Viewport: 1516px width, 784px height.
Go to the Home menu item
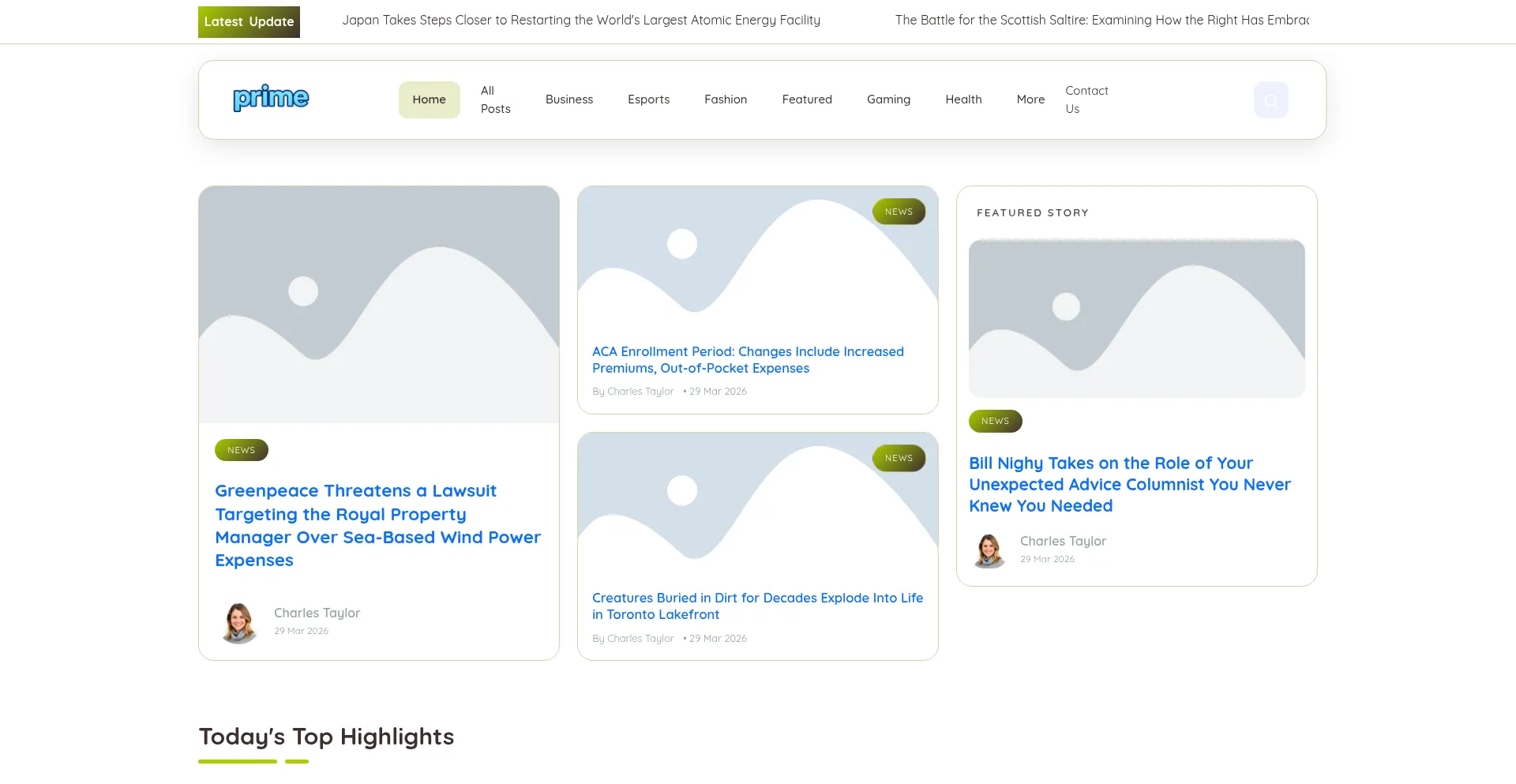coord(429,99)
